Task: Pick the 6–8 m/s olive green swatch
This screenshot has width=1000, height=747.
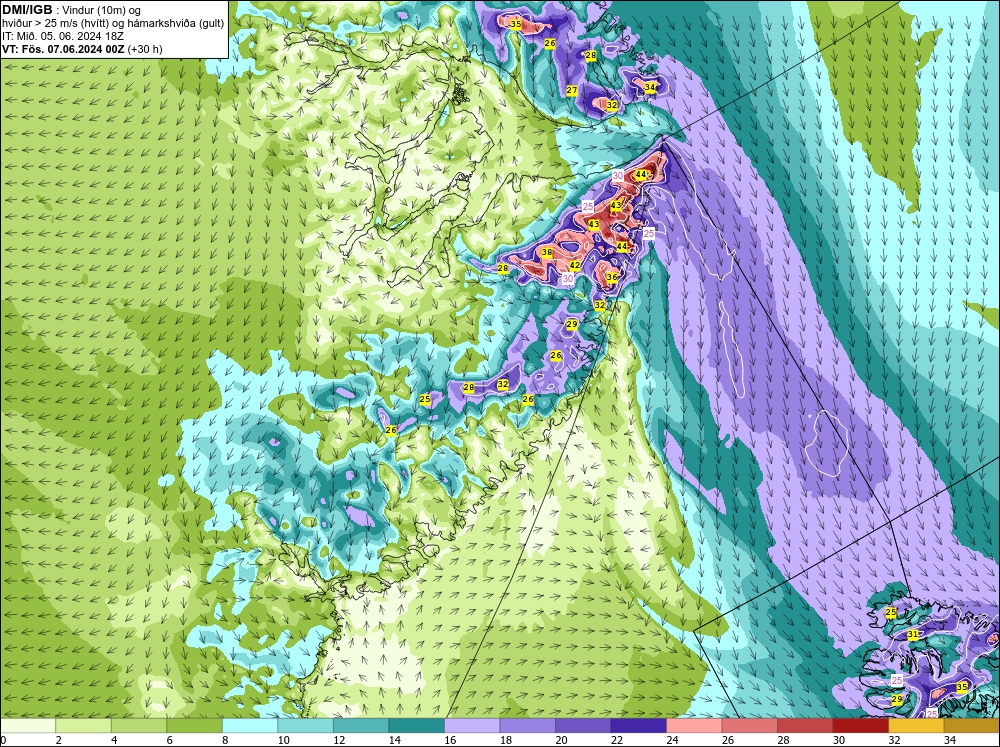Action: click(x=195, y=726)
